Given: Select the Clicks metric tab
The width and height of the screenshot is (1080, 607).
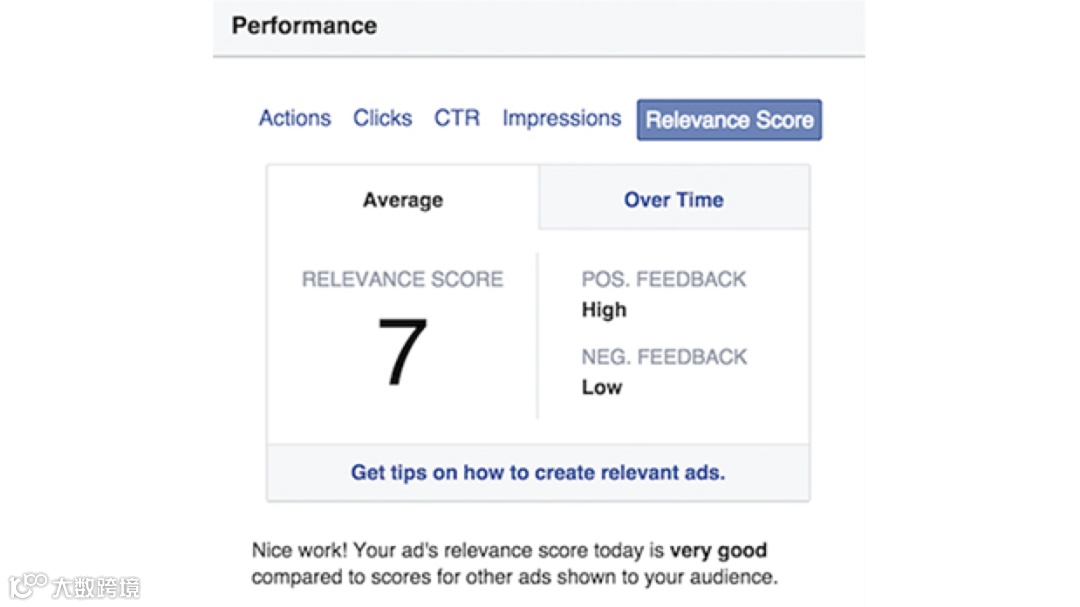Looking at the screenshot, I should [x=382, y=118].
